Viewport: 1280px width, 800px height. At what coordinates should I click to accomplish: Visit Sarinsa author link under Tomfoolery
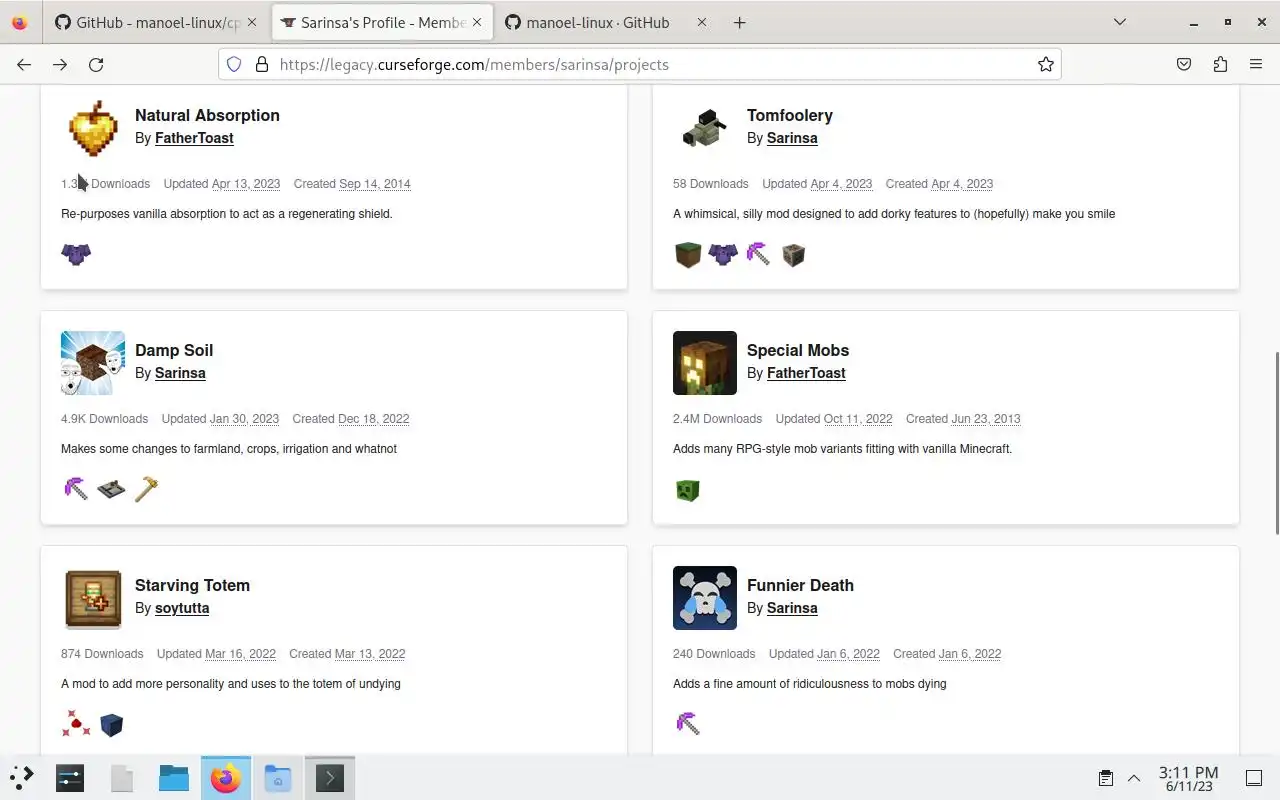point(792,138)
